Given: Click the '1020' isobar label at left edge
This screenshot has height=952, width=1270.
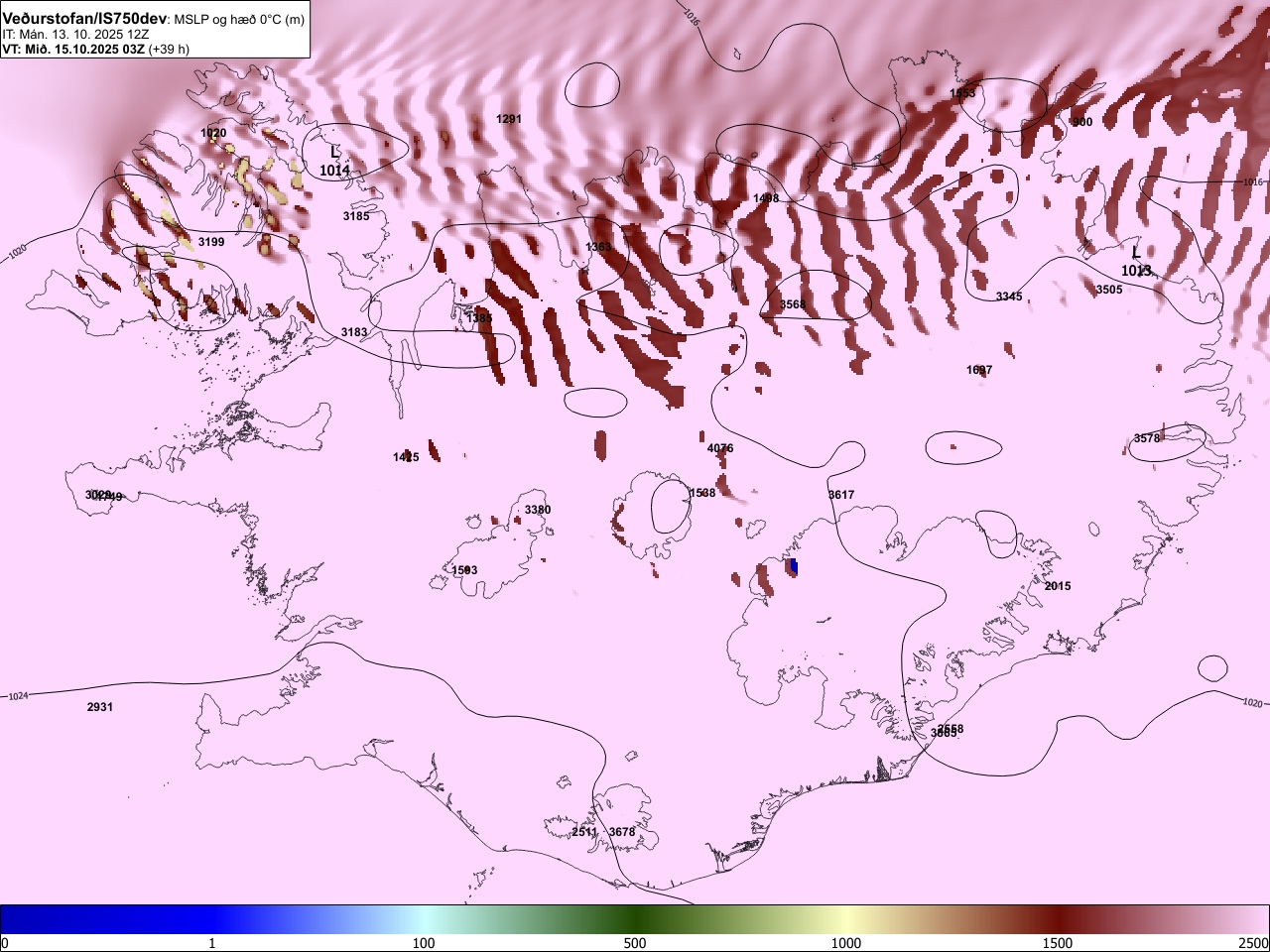Looking at the screenshot, I should [x=17, y=254].
